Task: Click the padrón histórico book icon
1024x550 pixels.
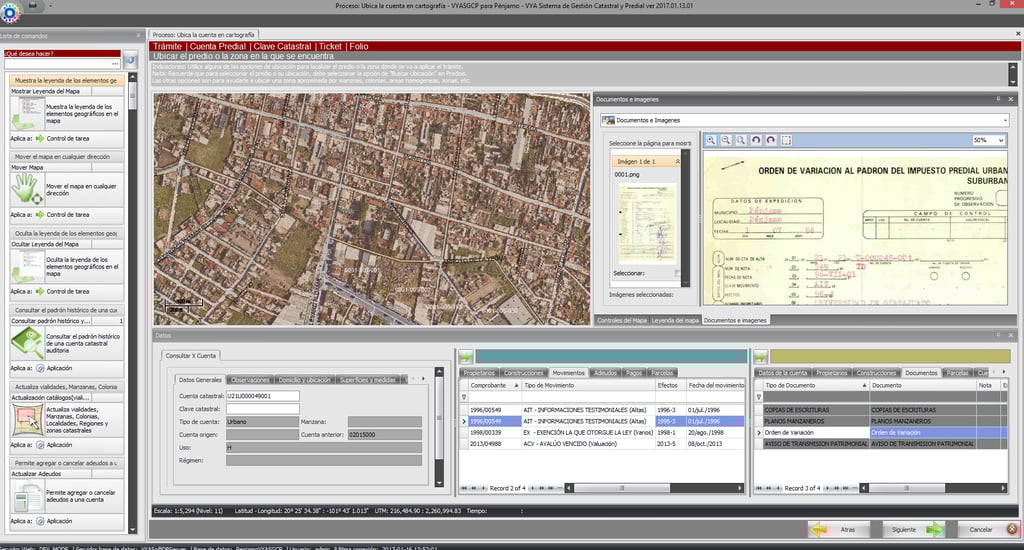Action: (27, 343)
